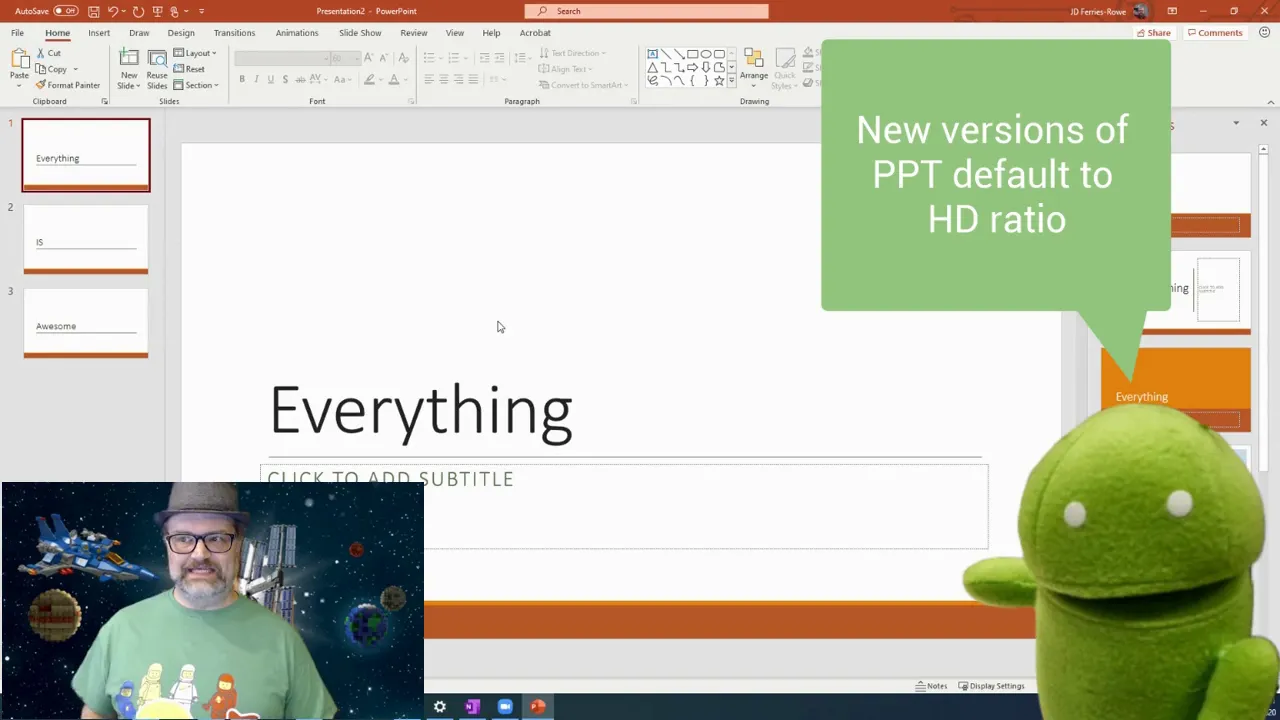Select the star shape in gallery

pos(719,80)
